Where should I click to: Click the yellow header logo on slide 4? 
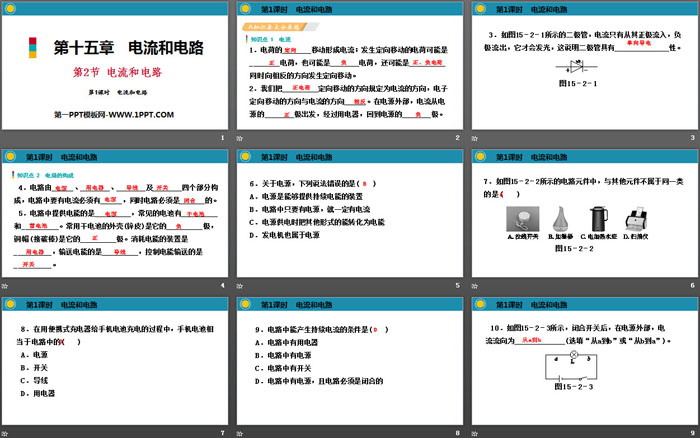pyautogui.click(x=12, y=156)
